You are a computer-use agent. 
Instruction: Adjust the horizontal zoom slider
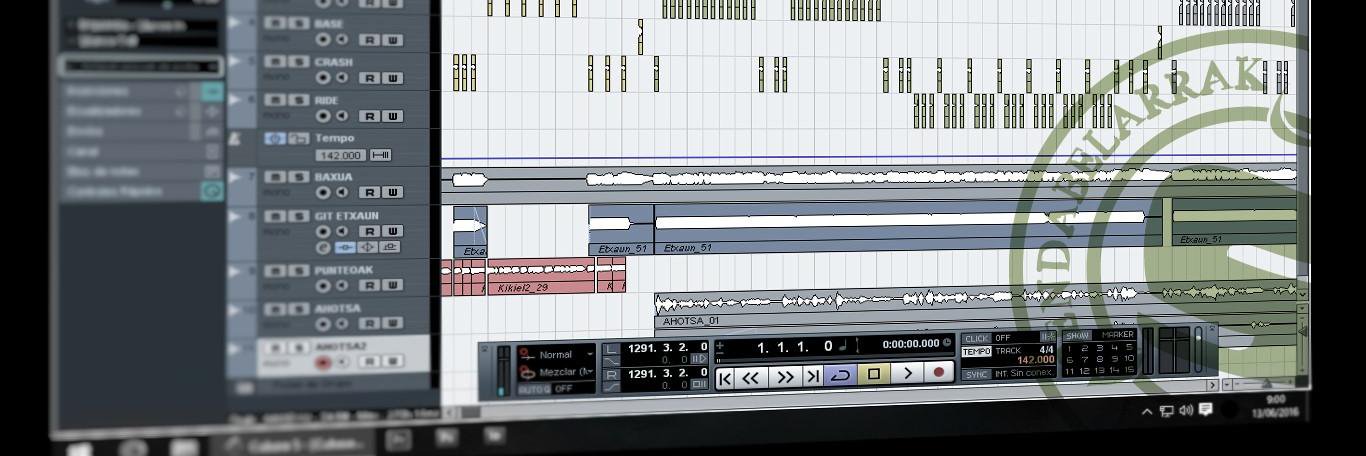(1264, 383)
